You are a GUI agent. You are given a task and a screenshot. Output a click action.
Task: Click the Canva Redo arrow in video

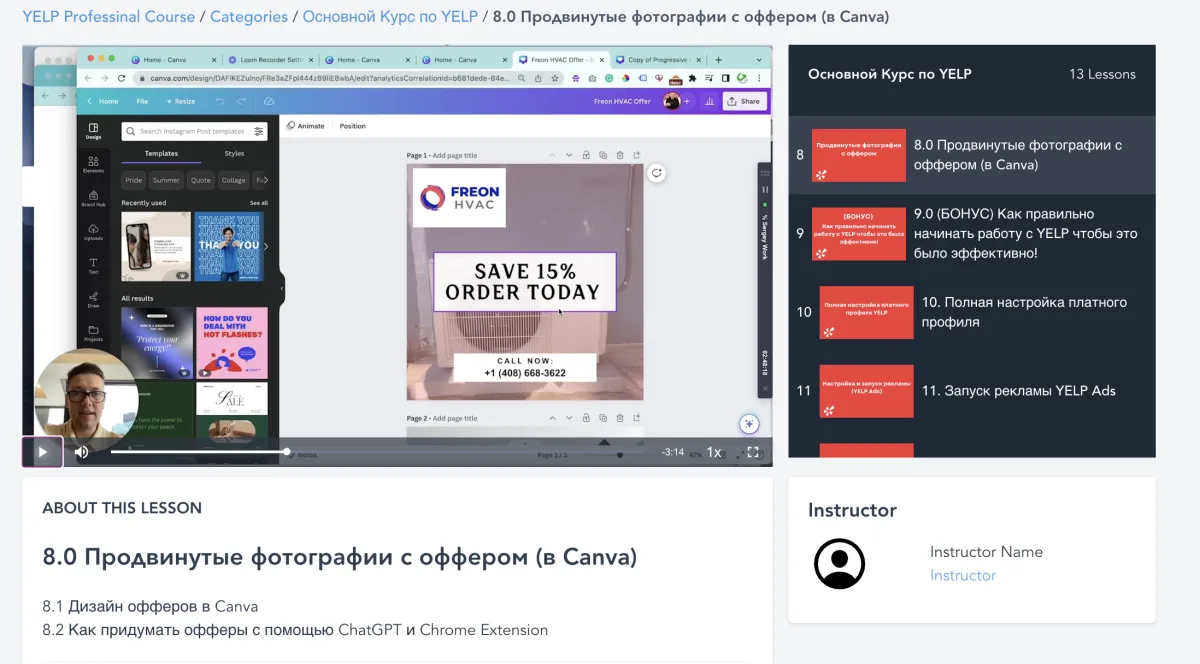(244, 101)
